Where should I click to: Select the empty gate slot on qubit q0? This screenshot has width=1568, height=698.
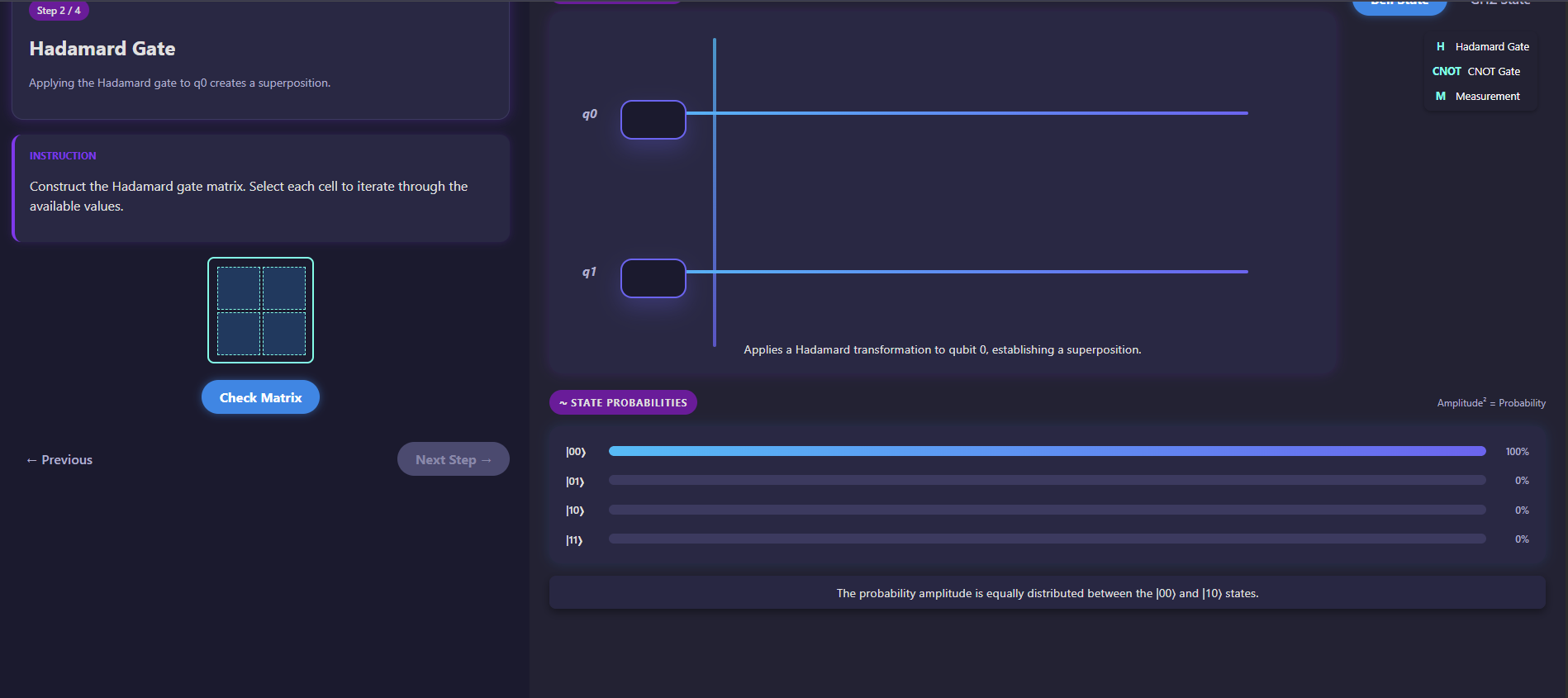coord(653,120)
